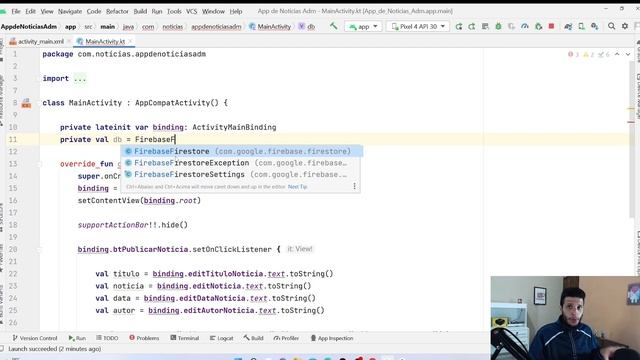Expand the folded import block

click(x=80, y=78)
